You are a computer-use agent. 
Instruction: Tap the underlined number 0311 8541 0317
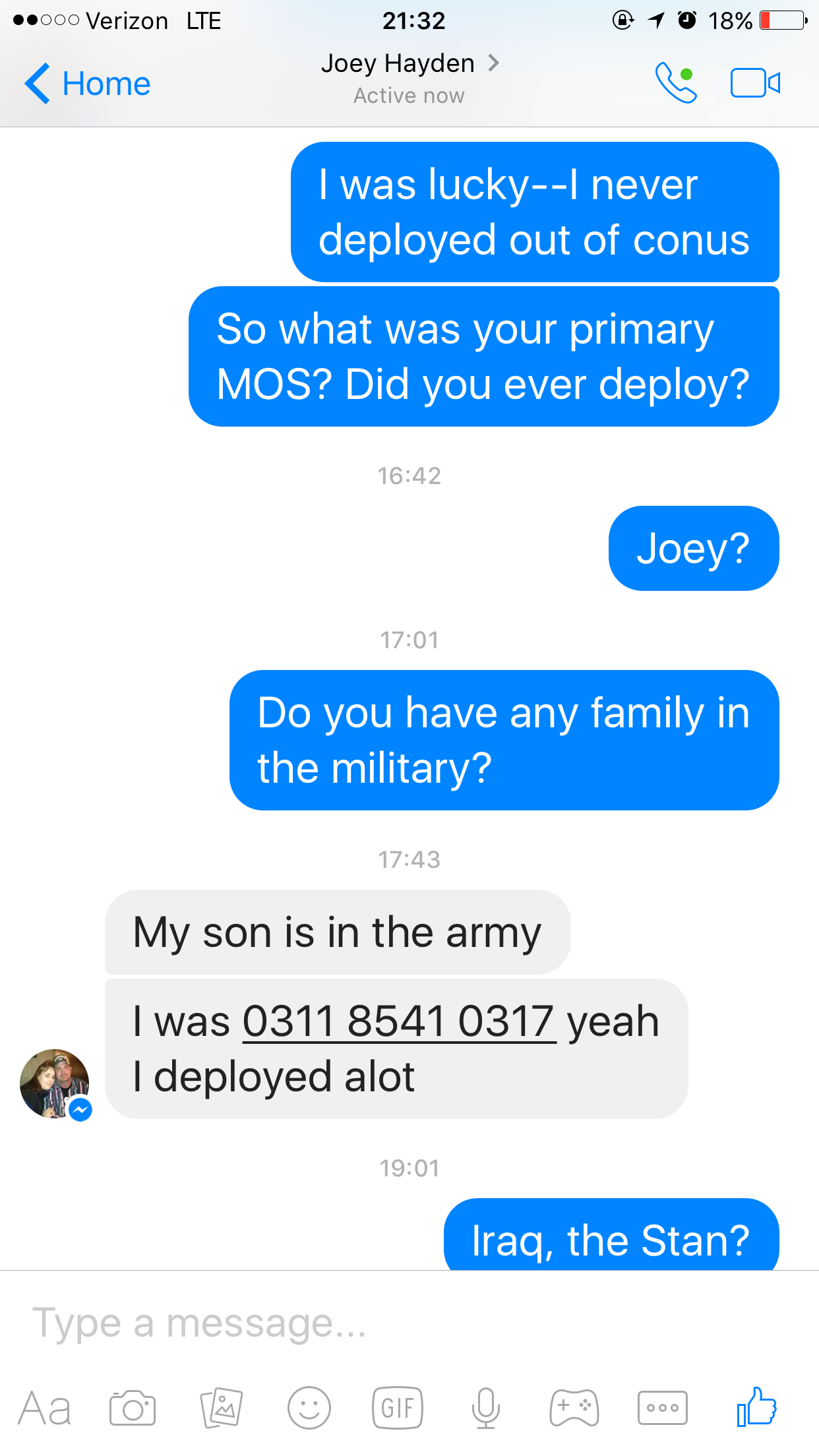click(x=399, y=1021)
